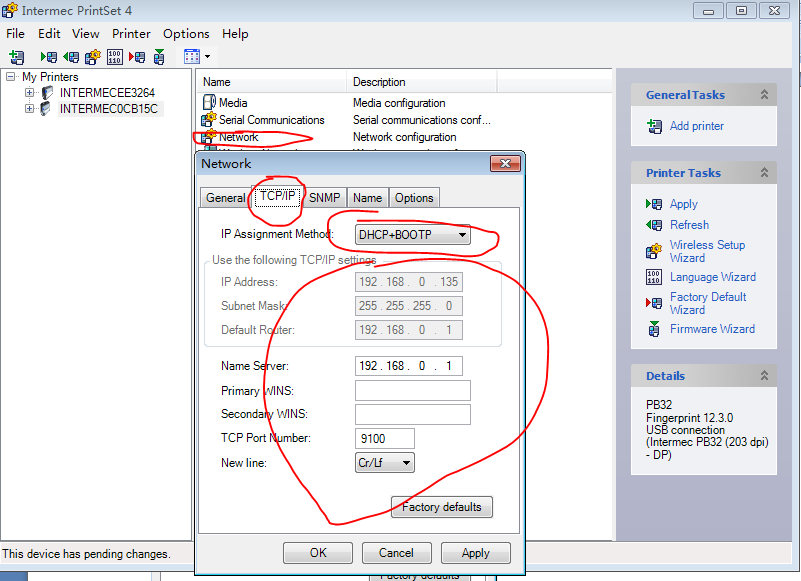Collapse the General Tasks panel
Viewport: 801px width, 581px height.
[x=764, y=95]
